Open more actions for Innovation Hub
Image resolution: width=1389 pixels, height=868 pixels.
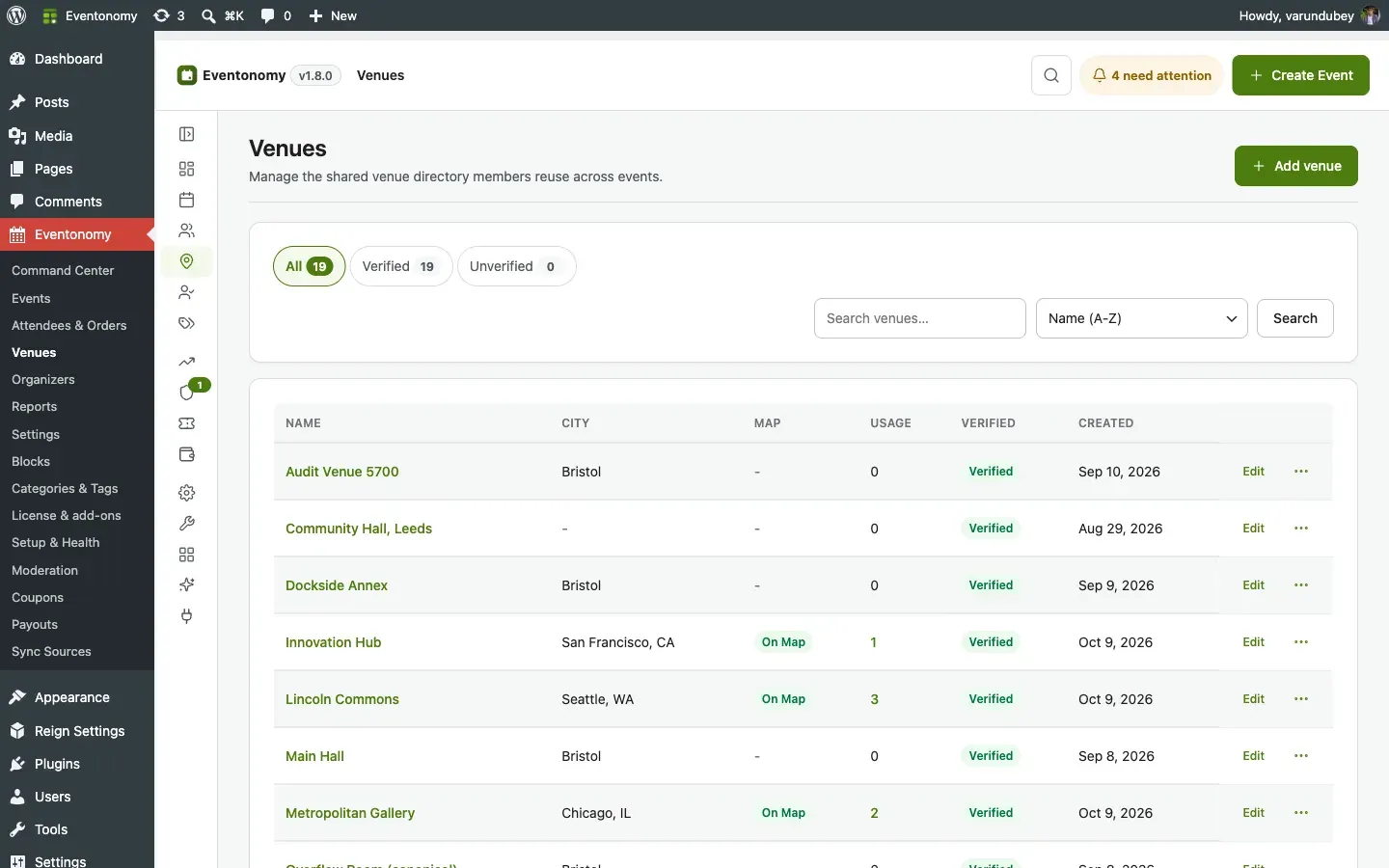click(1301, 642)
